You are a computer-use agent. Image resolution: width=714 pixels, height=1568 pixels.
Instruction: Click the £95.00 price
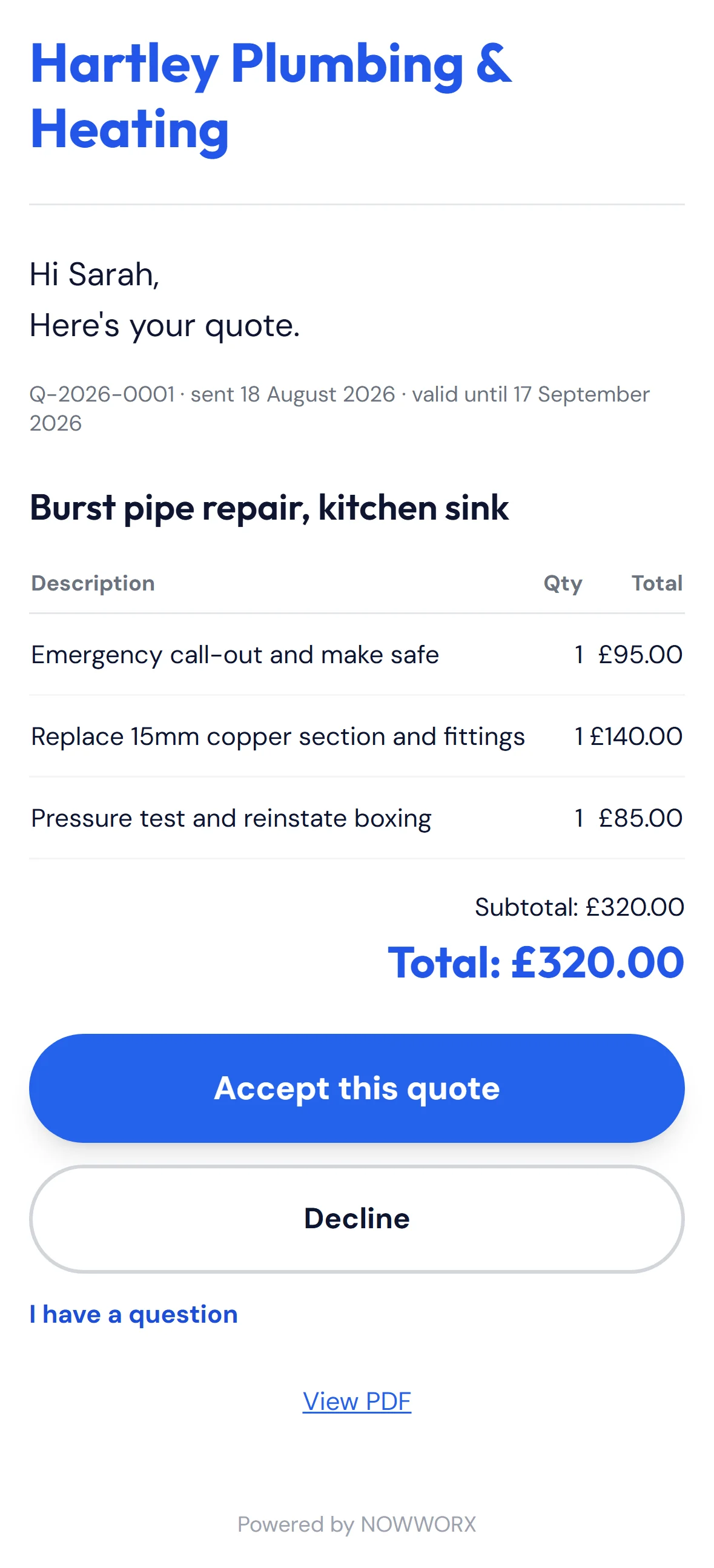click(640, 654)
